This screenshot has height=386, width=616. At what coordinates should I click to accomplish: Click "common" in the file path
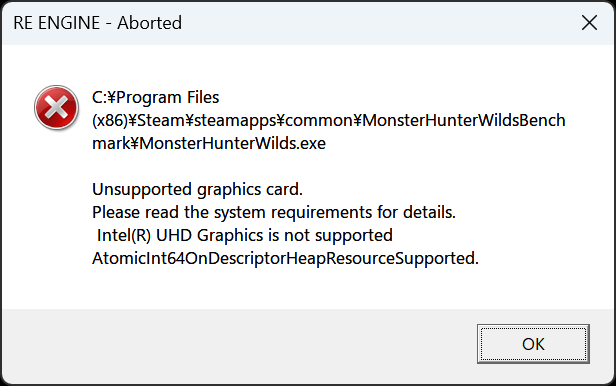[319, 120]
